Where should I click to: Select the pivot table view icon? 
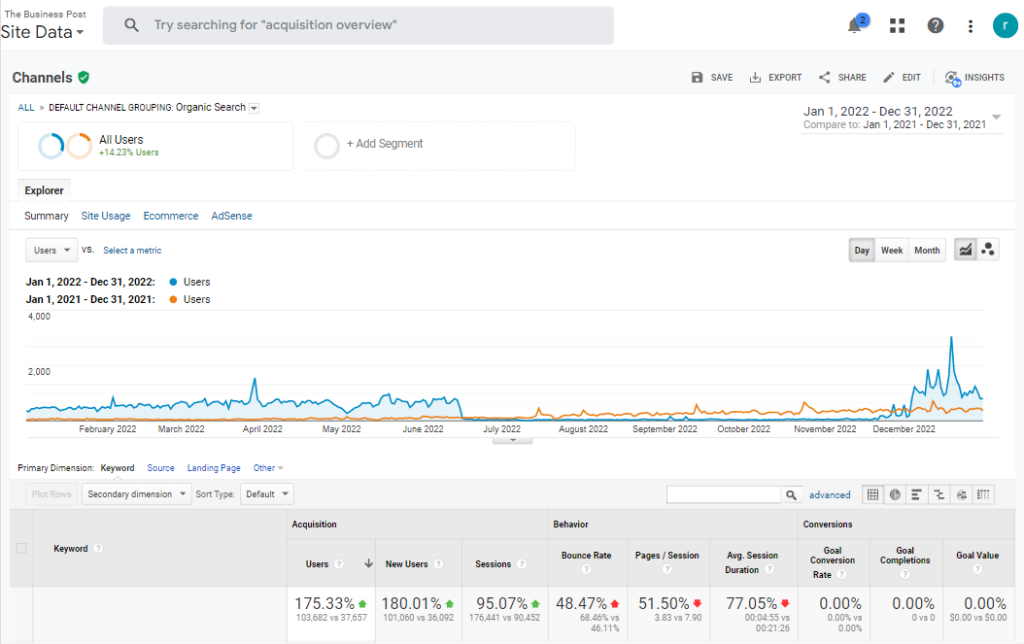984,494
